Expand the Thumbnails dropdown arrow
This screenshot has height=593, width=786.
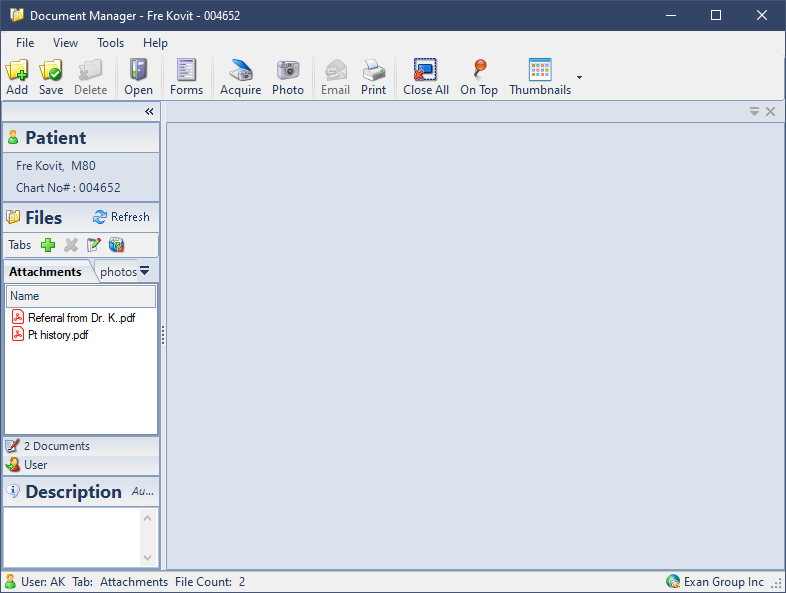coord(579,77)
